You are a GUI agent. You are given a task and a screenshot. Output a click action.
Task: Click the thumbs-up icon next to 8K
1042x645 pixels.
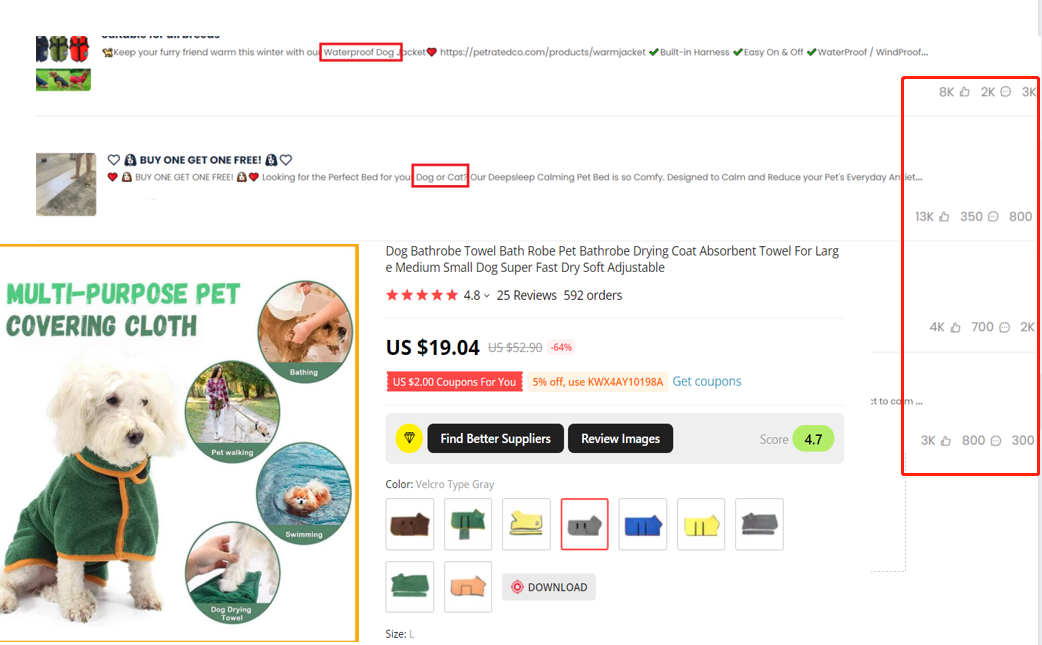964,92
